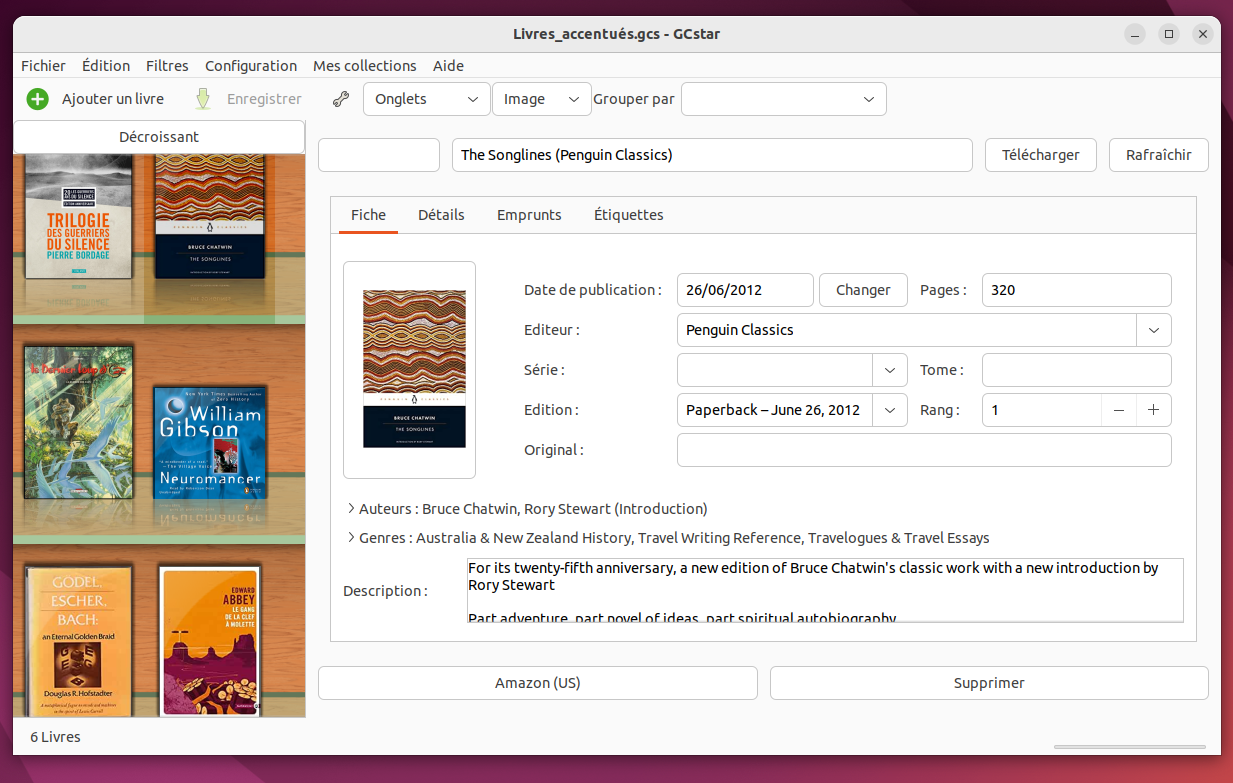Click the Pages input field

[1075, 290]
